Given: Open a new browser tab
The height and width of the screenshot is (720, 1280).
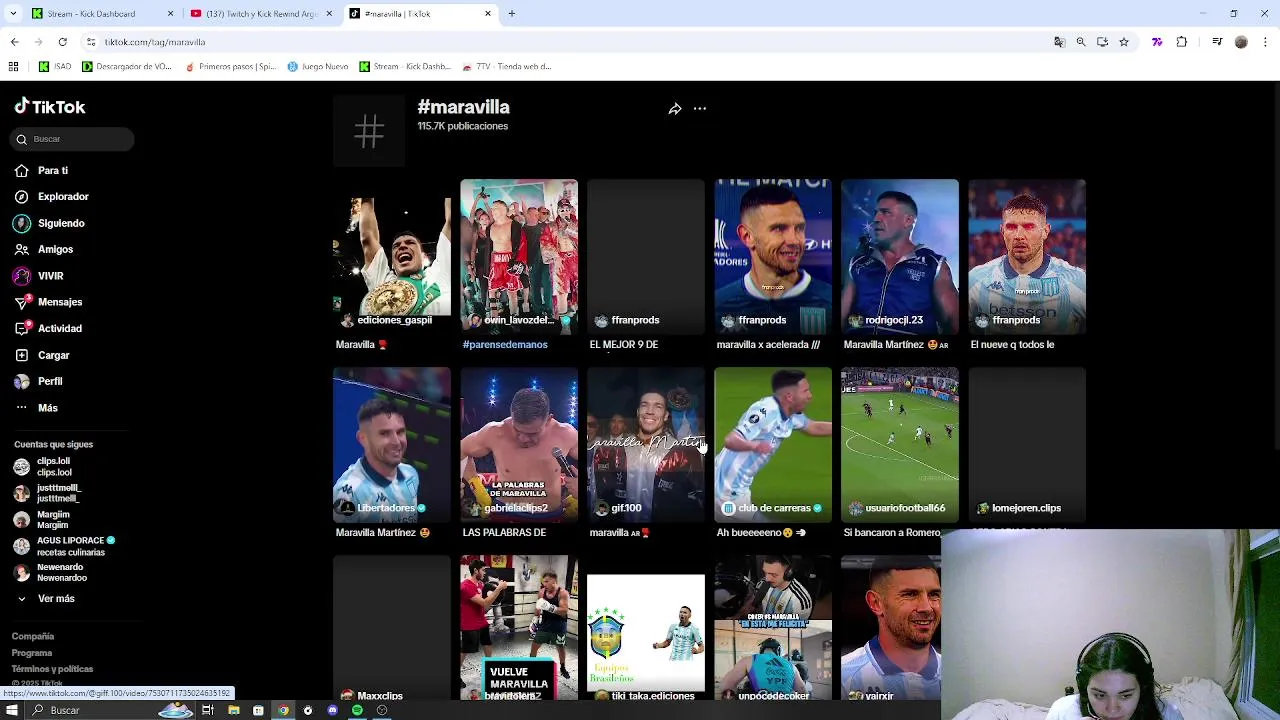Looking at the screenshot, I should (x=512, y=14).
